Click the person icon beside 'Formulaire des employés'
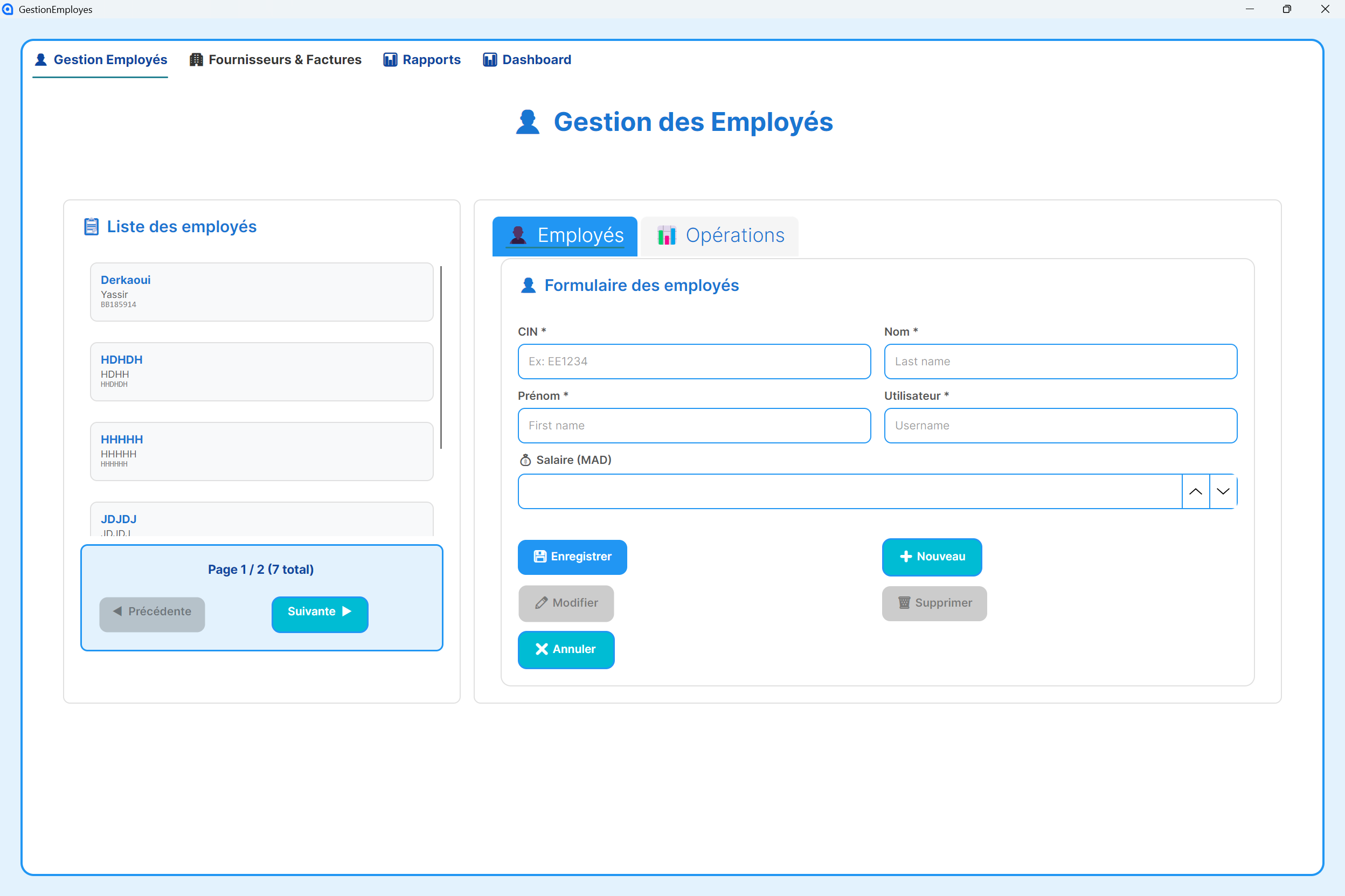1345x896 pixels. pyautogui.click(x=528, y=285)
